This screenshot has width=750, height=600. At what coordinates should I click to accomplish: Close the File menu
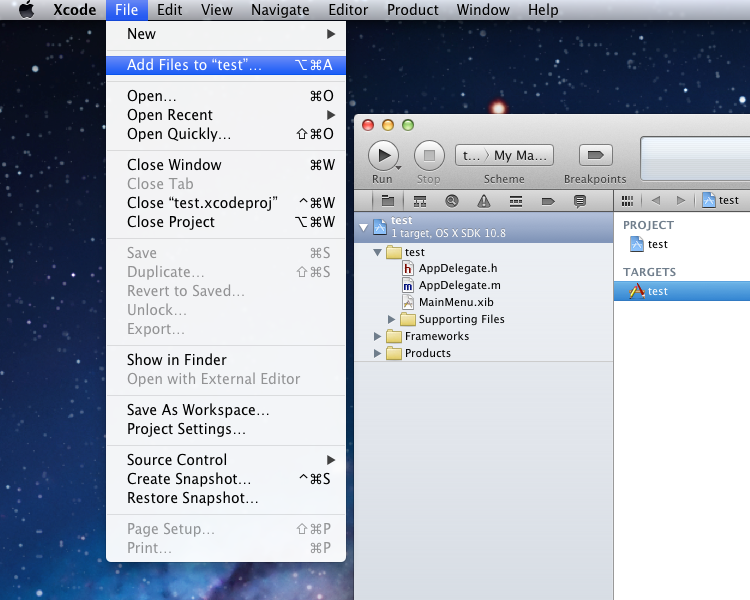click(127, 10)
